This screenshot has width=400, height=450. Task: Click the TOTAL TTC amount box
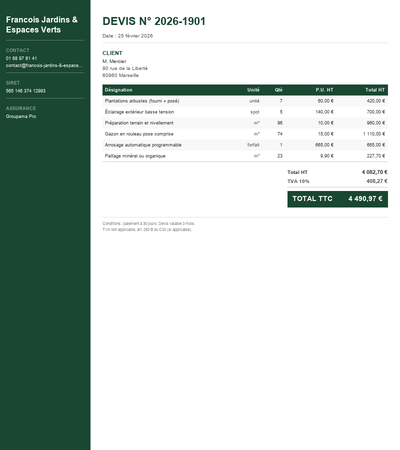(x=338, y=199)
